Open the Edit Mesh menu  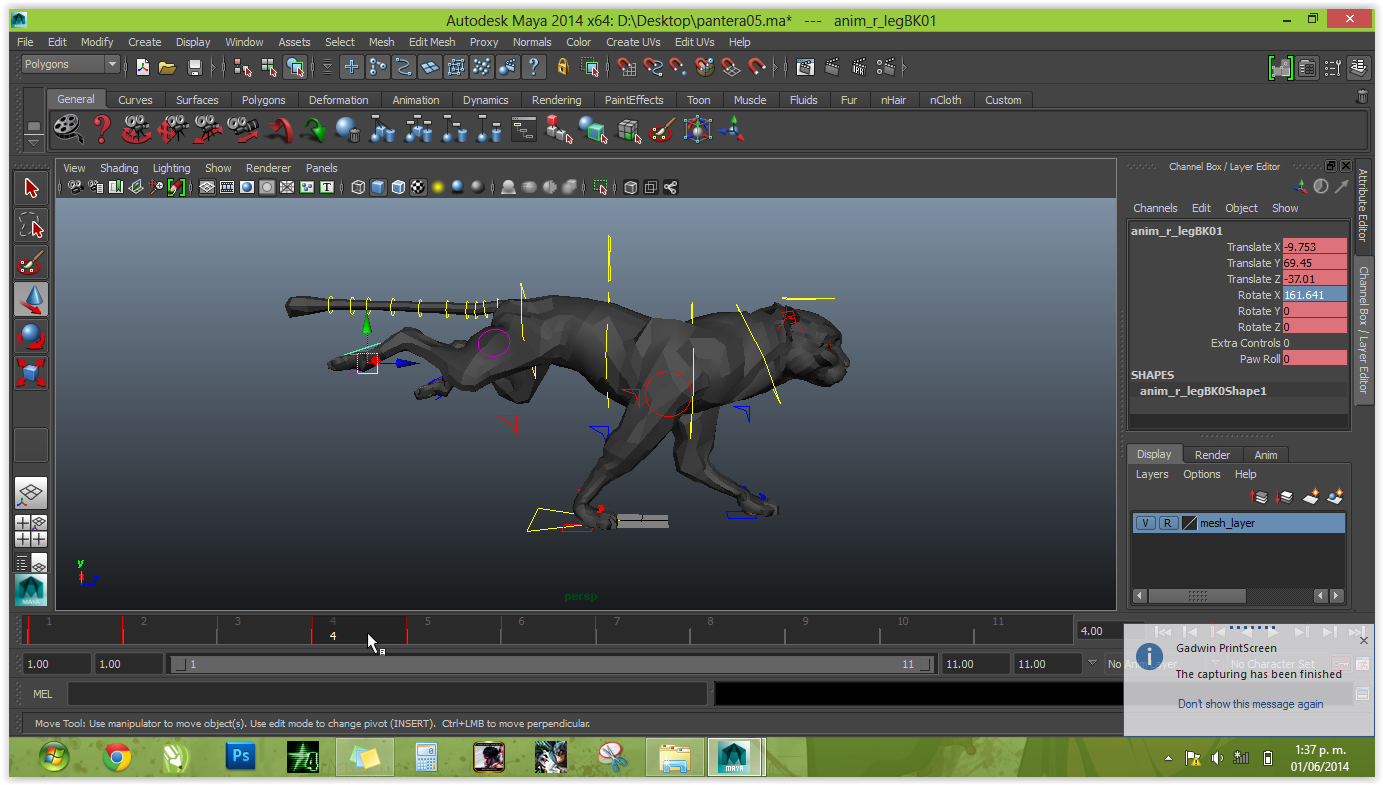click(431, 42)
